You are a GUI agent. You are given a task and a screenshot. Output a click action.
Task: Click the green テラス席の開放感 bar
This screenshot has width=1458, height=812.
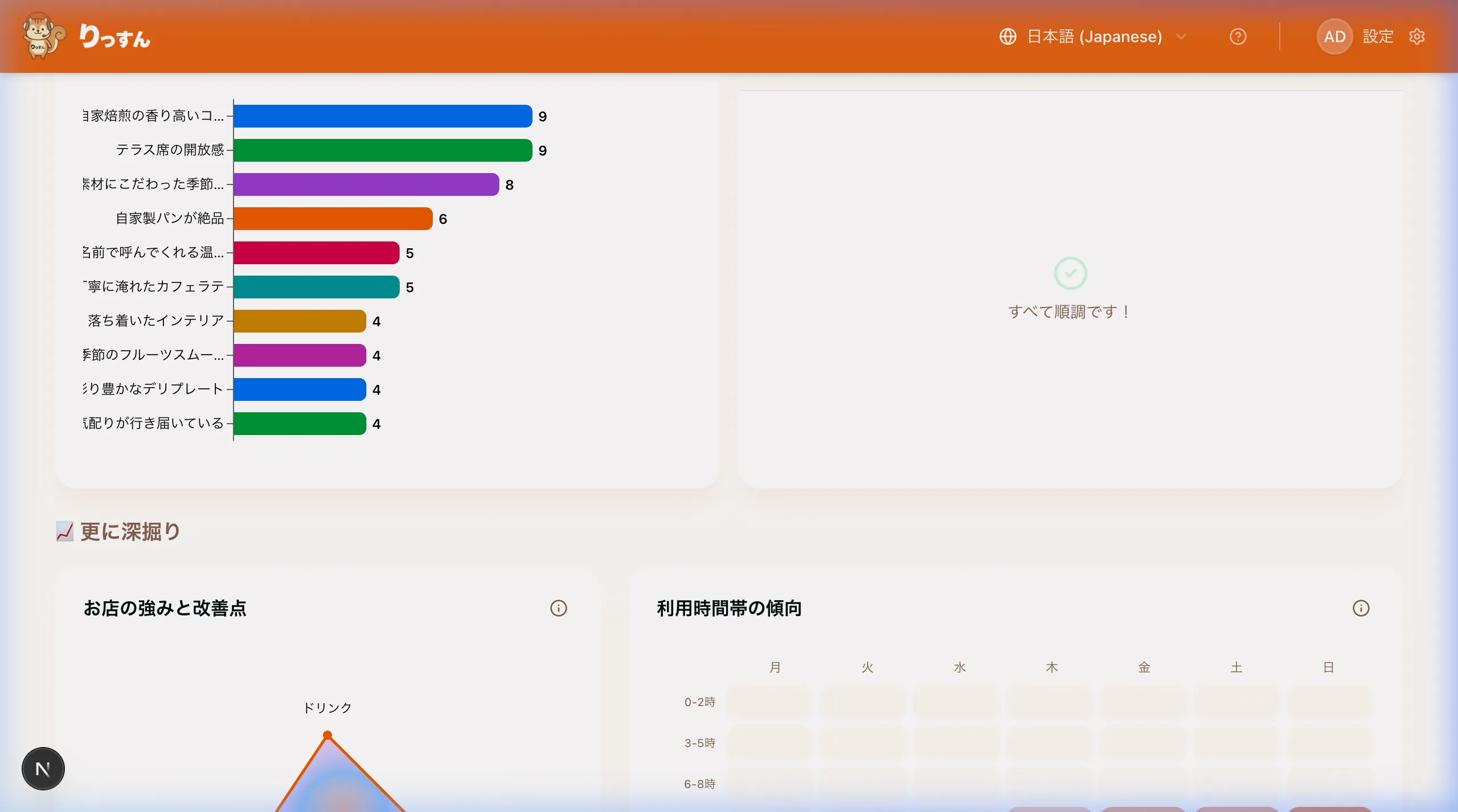coord(383,150)
